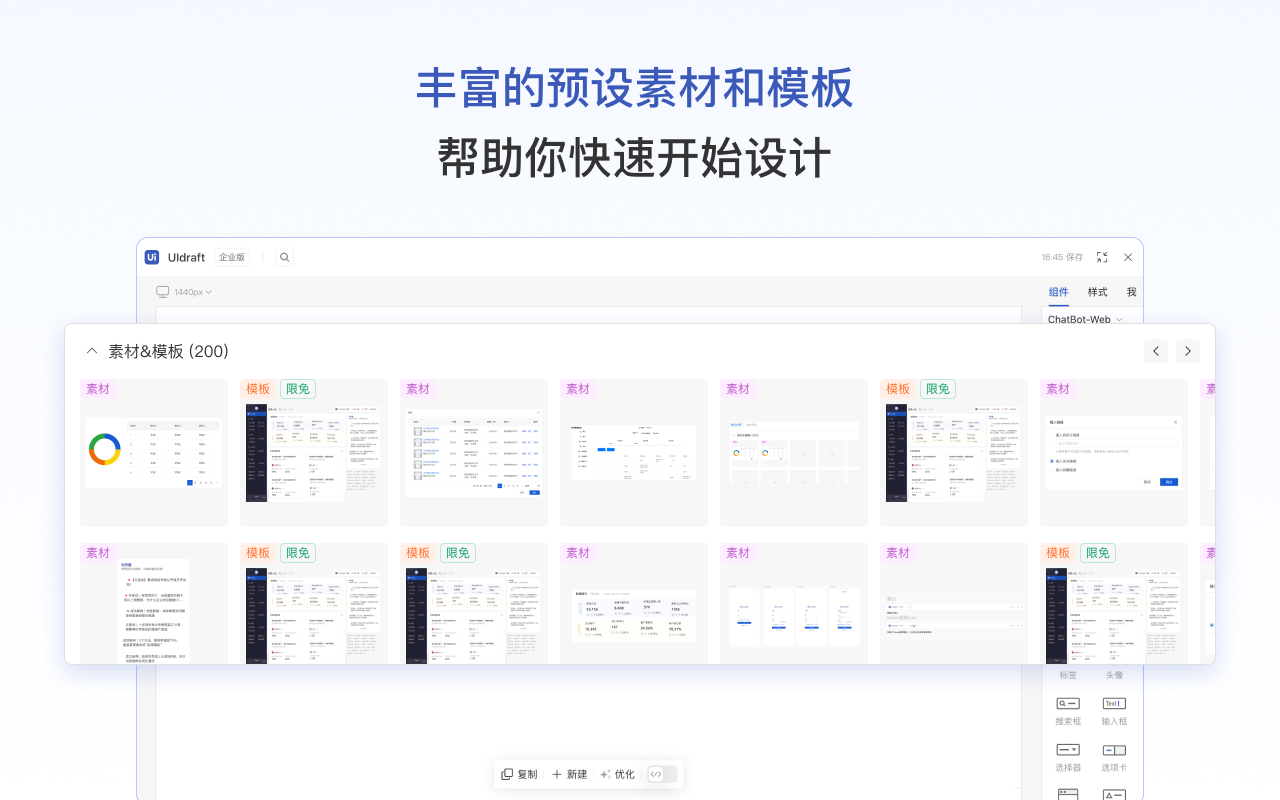The image size is (1280, 800).
Task: Select the text document 素材 thumbnail
Action: [x=154, y=604]
